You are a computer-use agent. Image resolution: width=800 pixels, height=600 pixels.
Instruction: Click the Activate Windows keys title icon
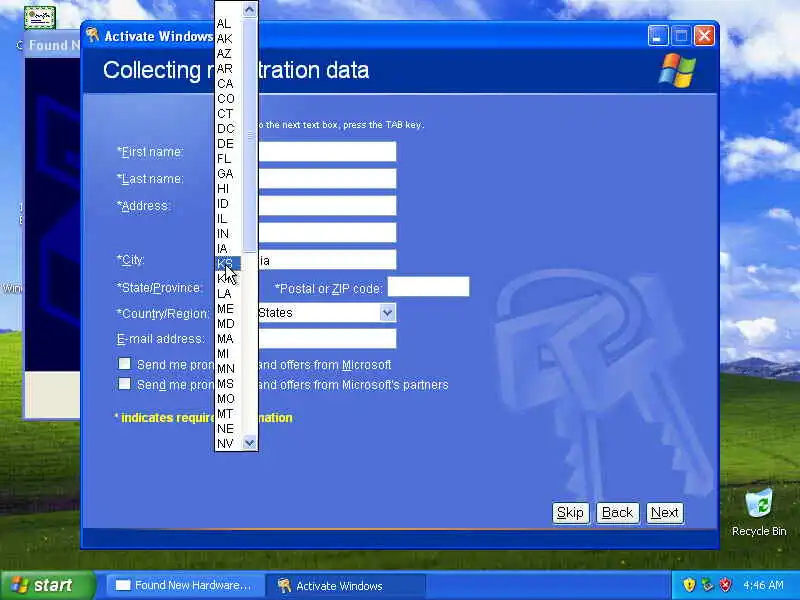click(92, 35)
